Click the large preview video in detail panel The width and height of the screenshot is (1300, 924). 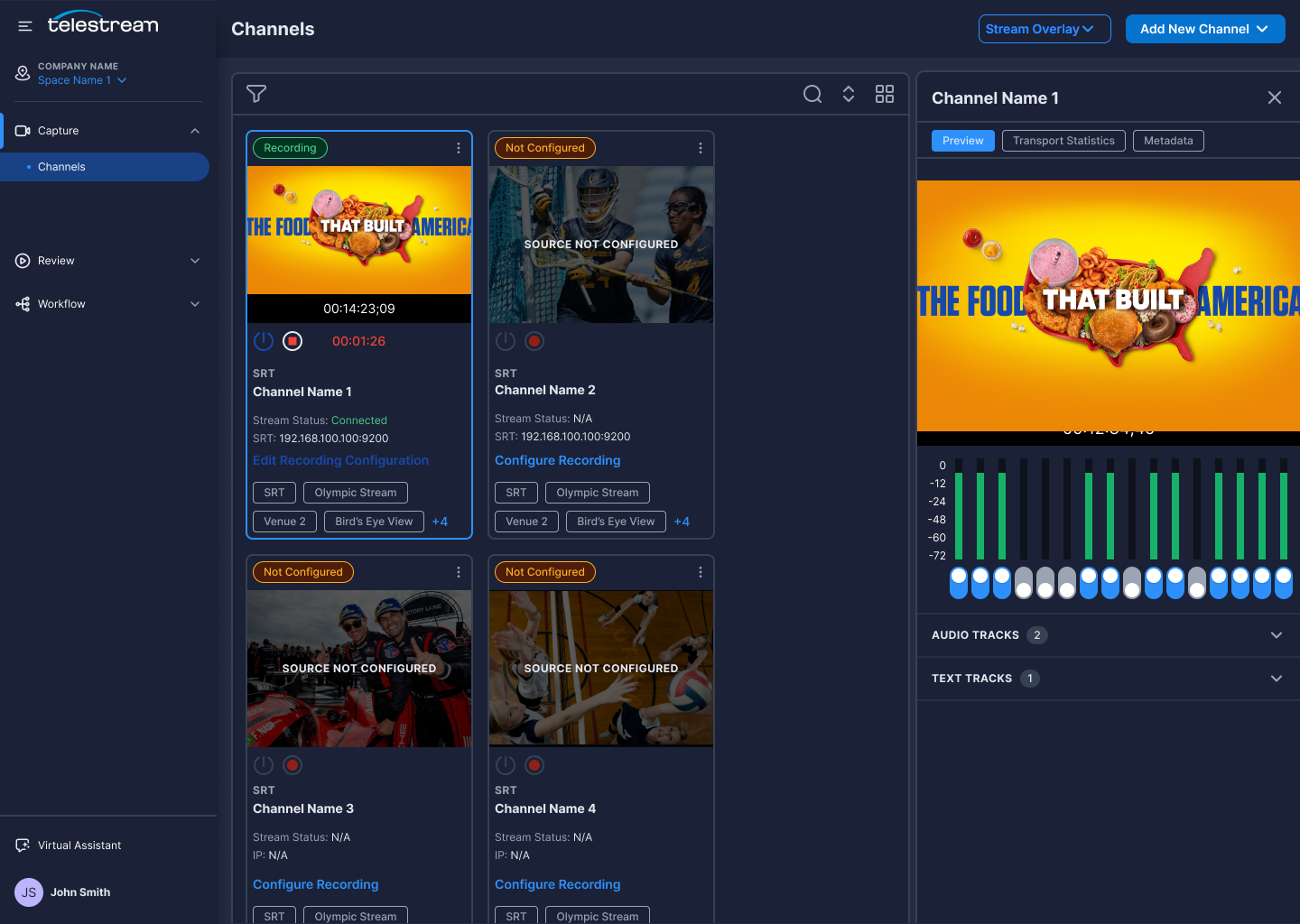point(1109,306)
